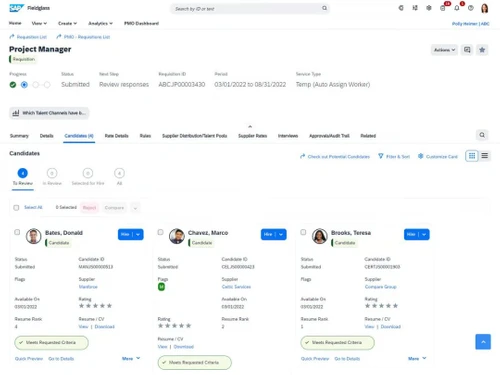Open the dropdown arrow next to Compare
The height and width of the screenshot is (375, 500).
[135, 208]
